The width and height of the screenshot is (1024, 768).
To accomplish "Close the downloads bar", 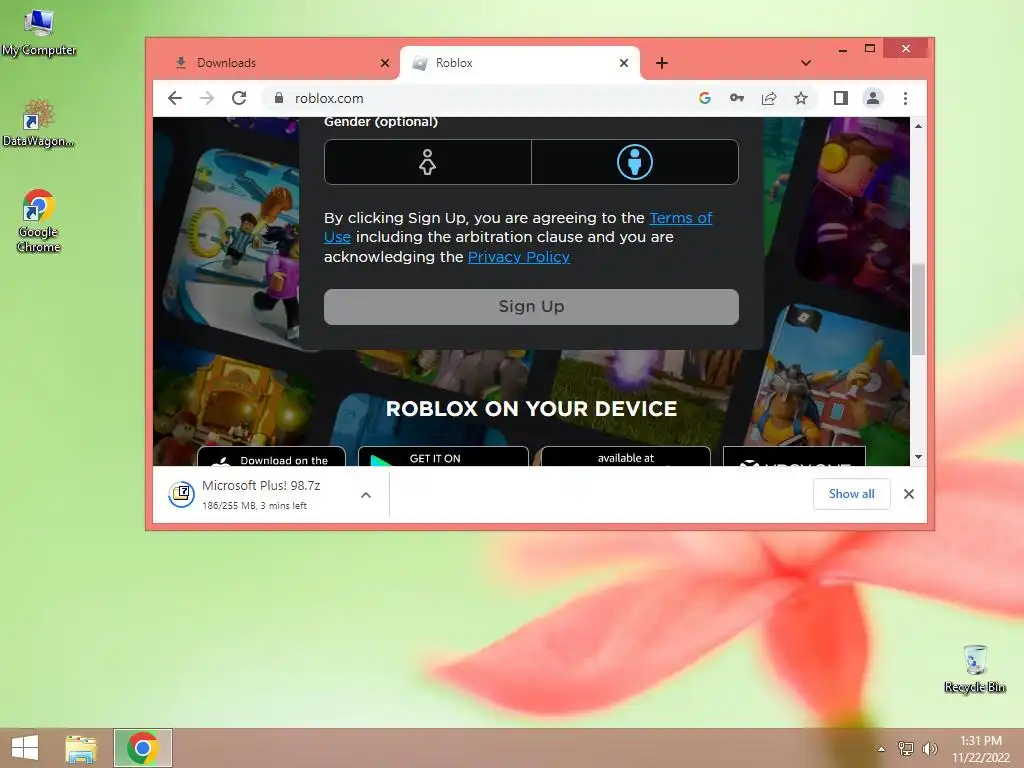I will click(x=908, y=494).
